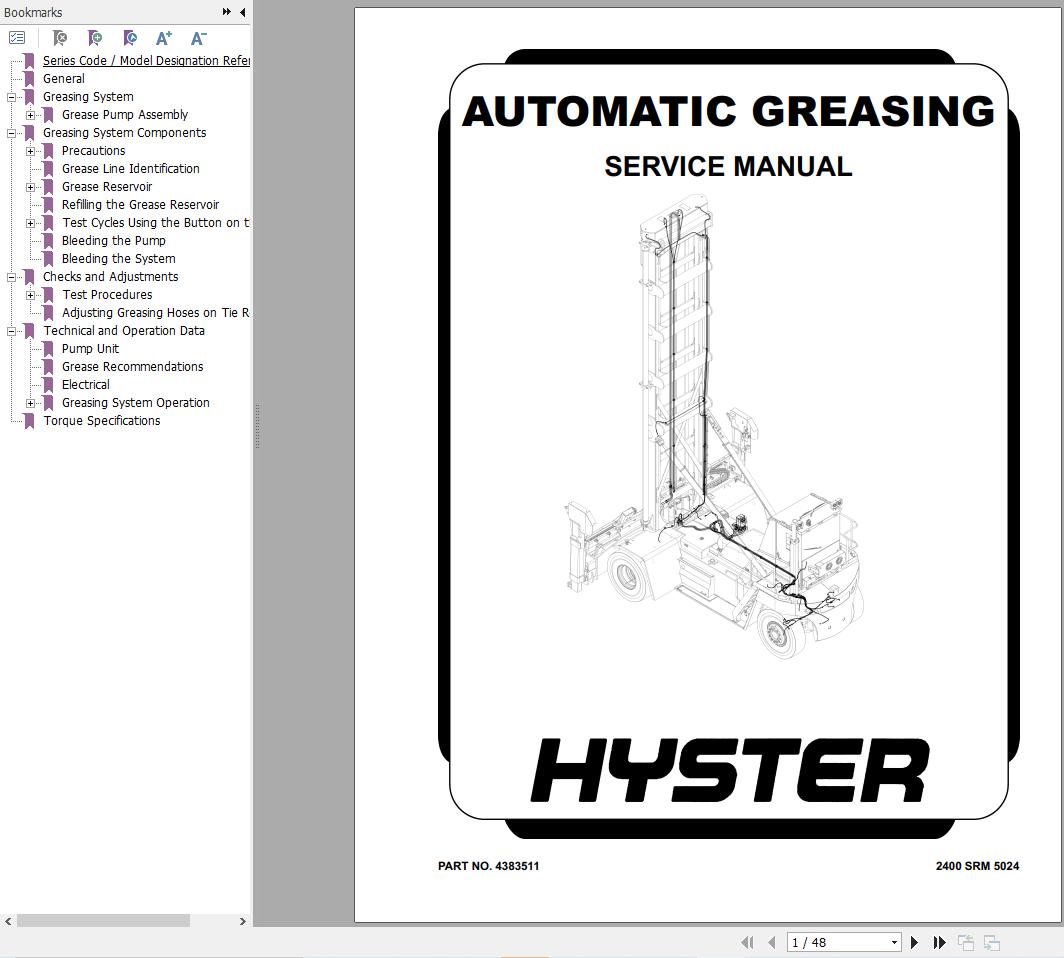The width and height of the screenshot is (1064, 958).
Task: Open Greasing System Operation bookmark
Action: [136, 402]
